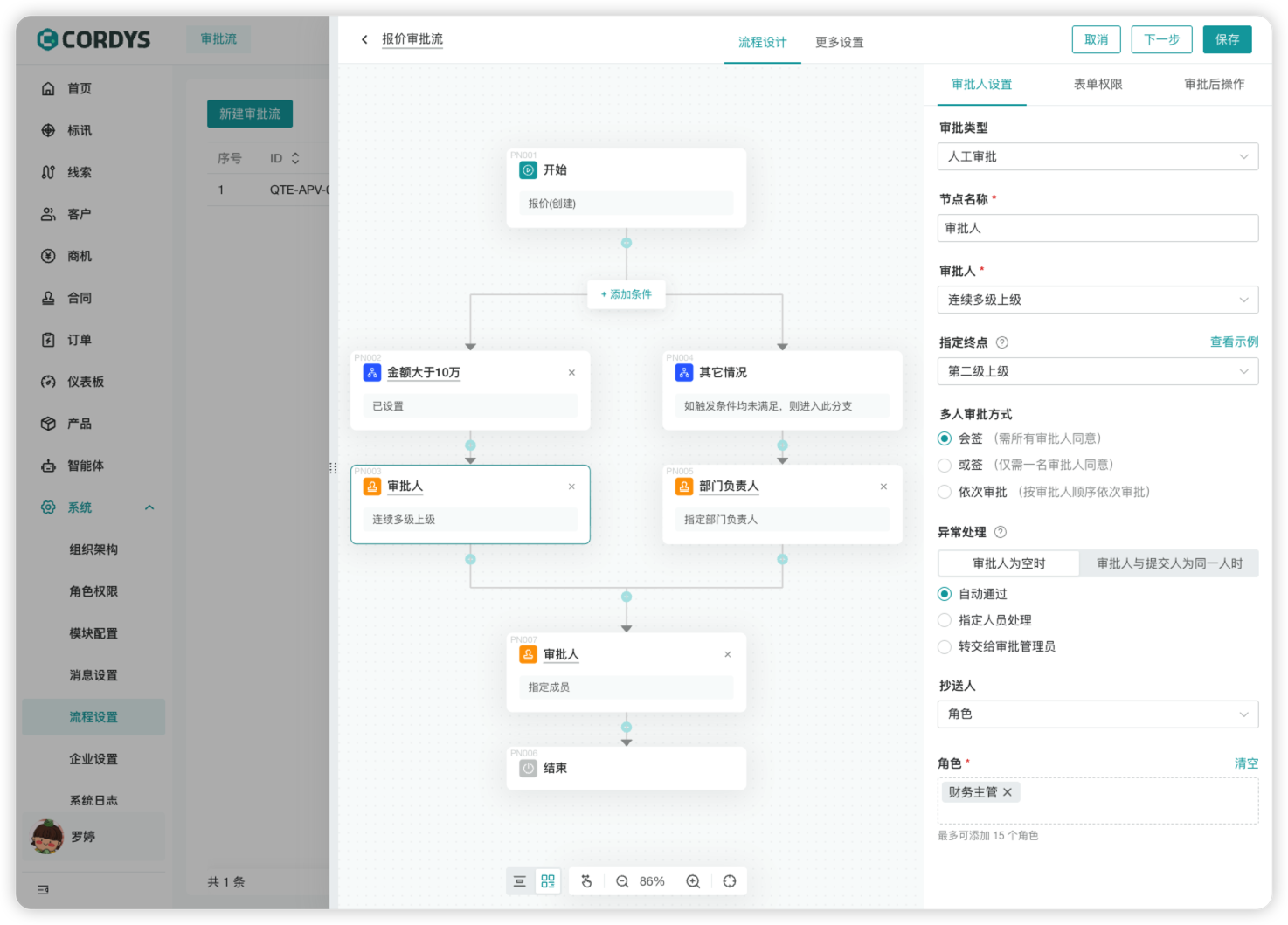This screenshot has height=925, width=1288.
Task: Click the 下一步 button
Action: pyautogui.click(x=1162, y=39)
